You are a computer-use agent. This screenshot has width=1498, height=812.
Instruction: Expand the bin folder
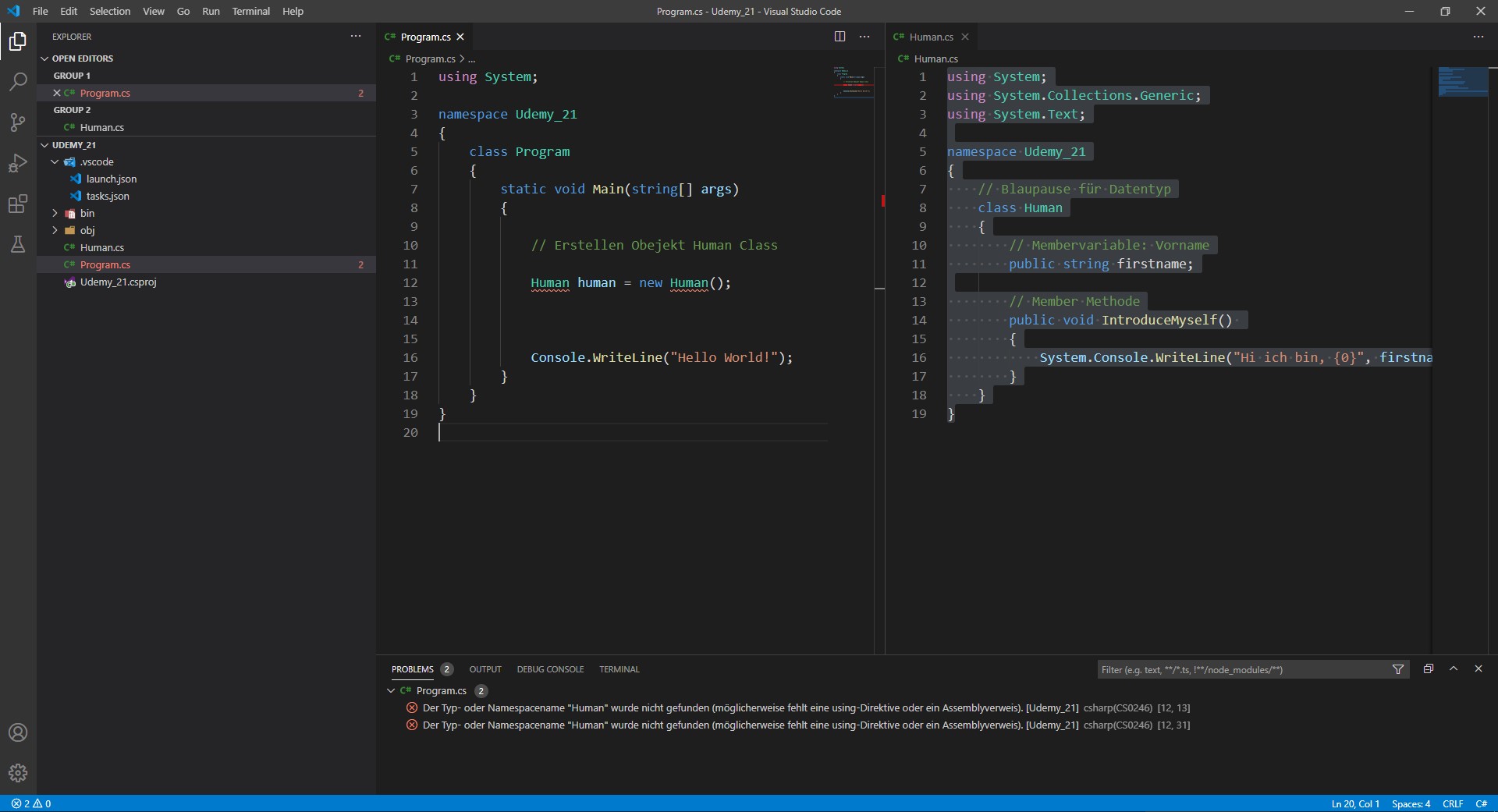click(x=55, y=213)
